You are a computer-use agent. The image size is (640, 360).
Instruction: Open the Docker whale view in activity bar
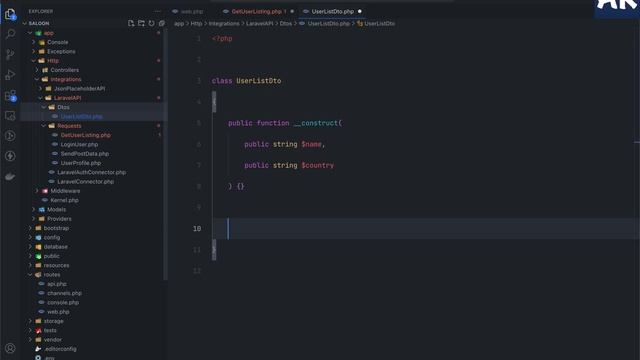pyautogui.click(x=10, y=176)
